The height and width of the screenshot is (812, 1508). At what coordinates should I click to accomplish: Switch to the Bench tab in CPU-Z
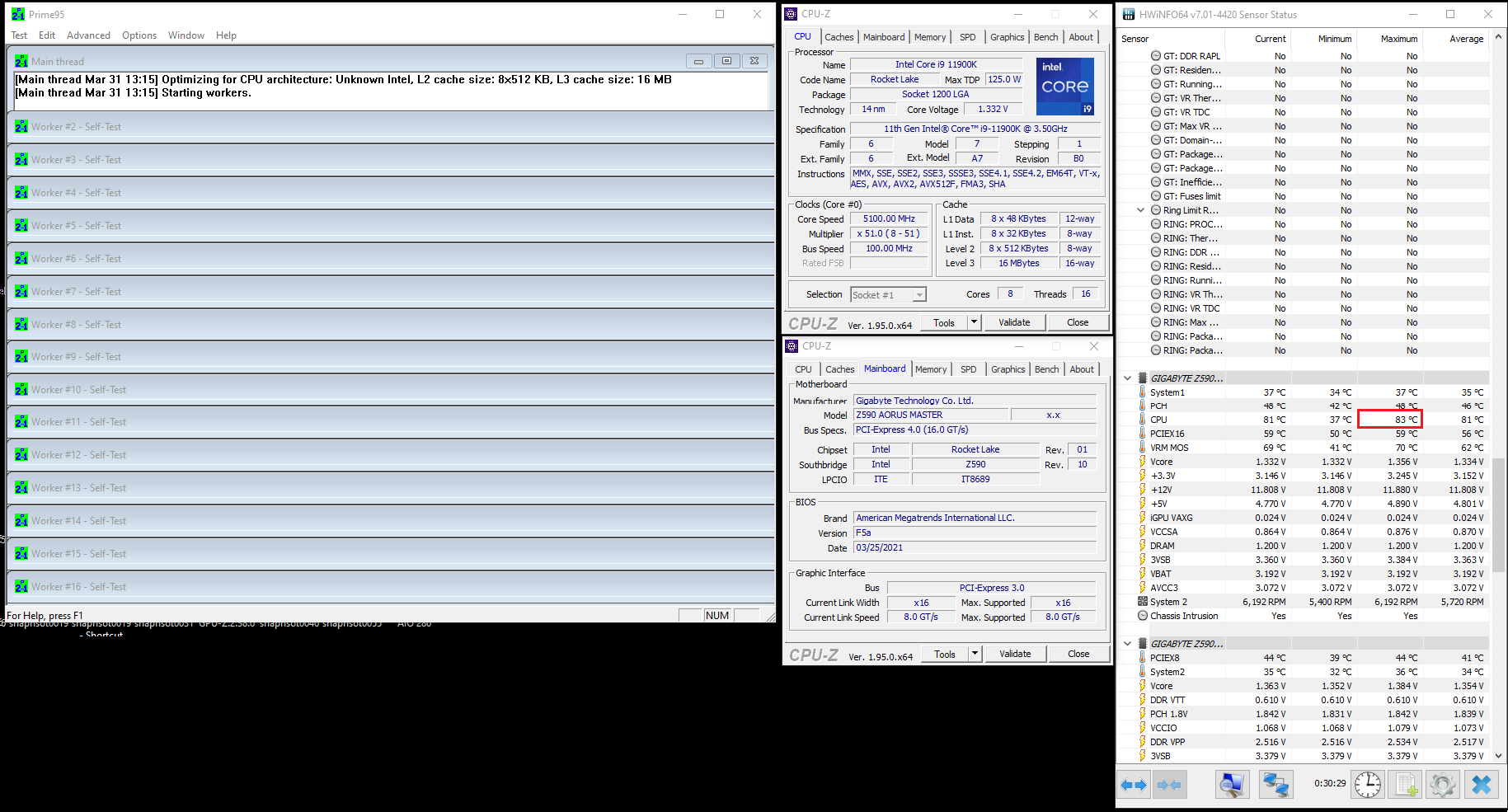click(x=1045, y=36)
